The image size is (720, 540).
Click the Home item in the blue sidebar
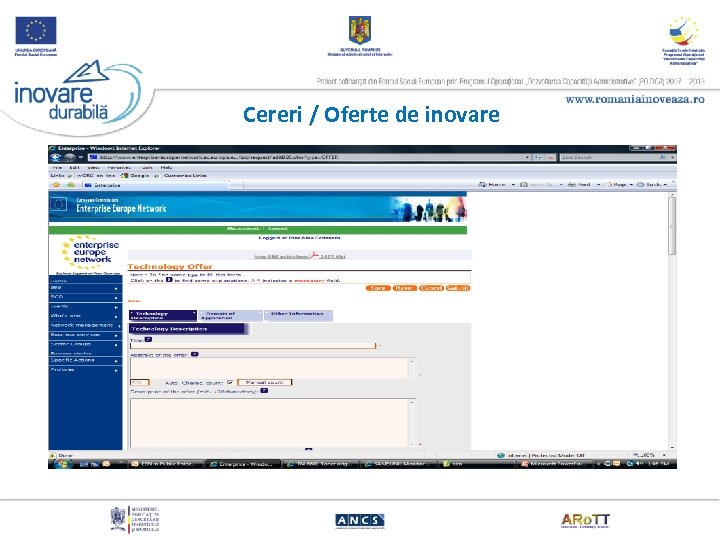pyautogui.click(x=59, y=281)
